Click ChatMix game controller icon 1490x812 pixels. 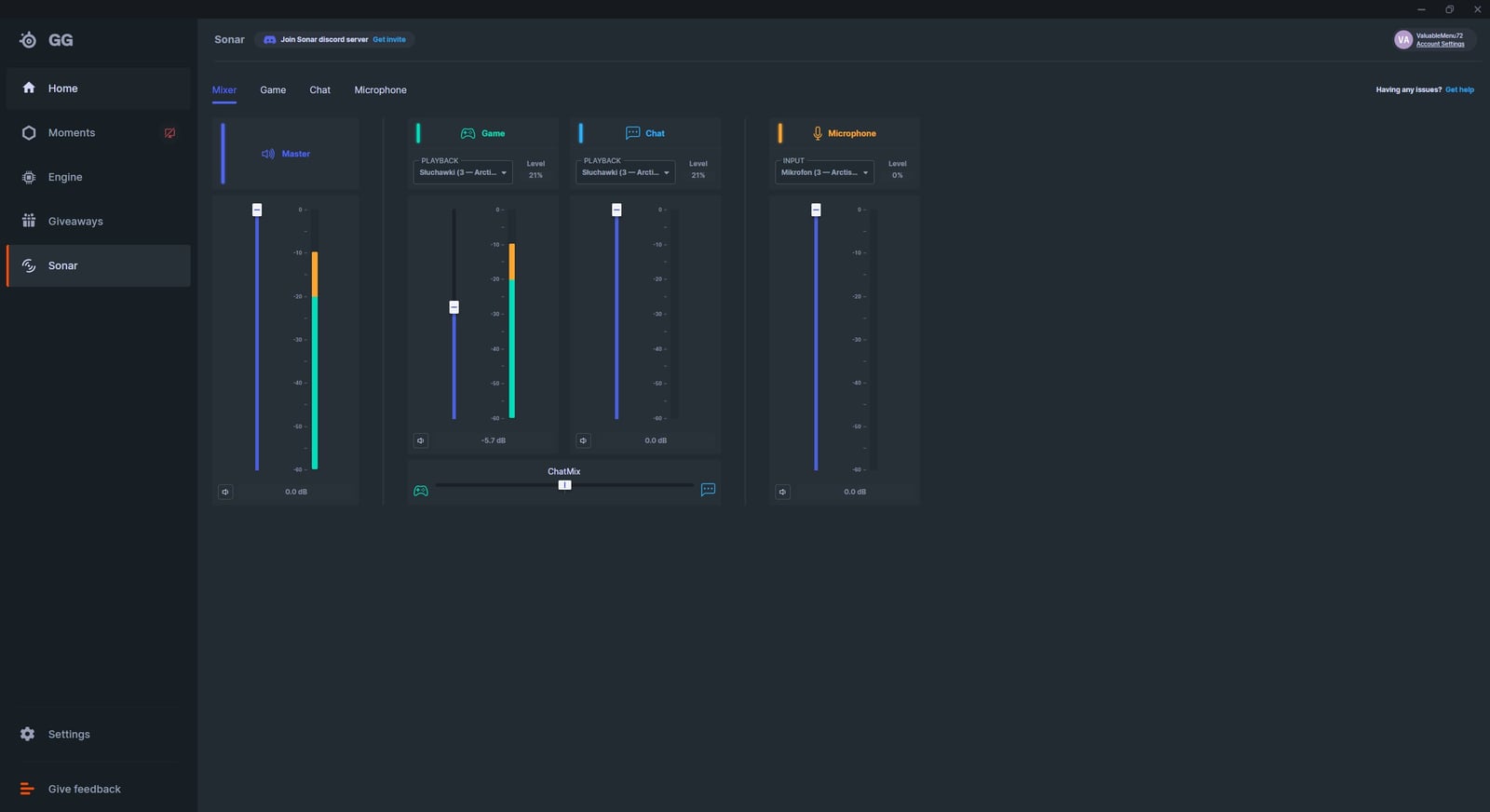coord(421,491)
